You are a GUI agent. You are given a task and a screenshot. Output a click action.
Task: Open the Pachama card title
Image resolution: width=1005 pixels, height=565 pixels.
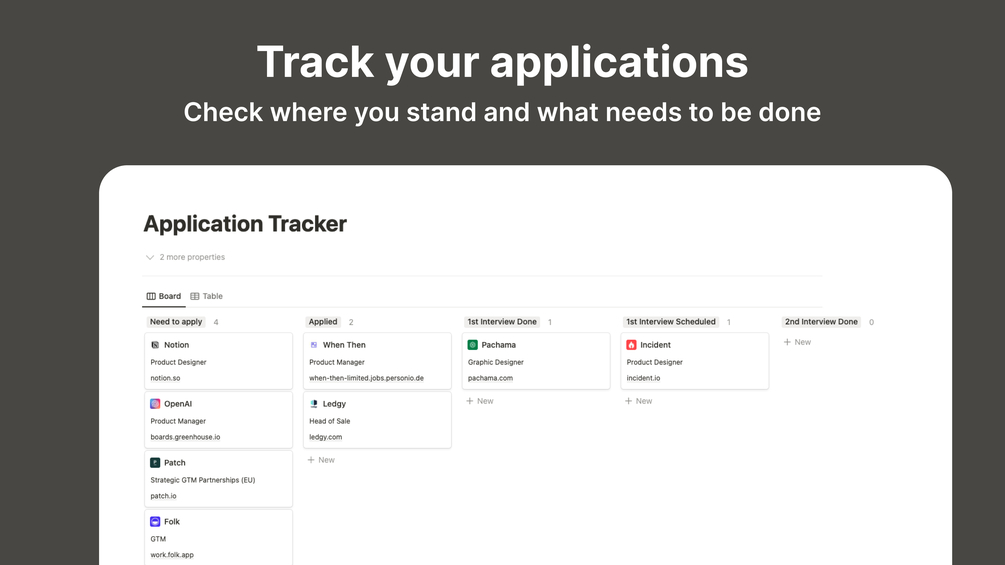coord(499,345)
